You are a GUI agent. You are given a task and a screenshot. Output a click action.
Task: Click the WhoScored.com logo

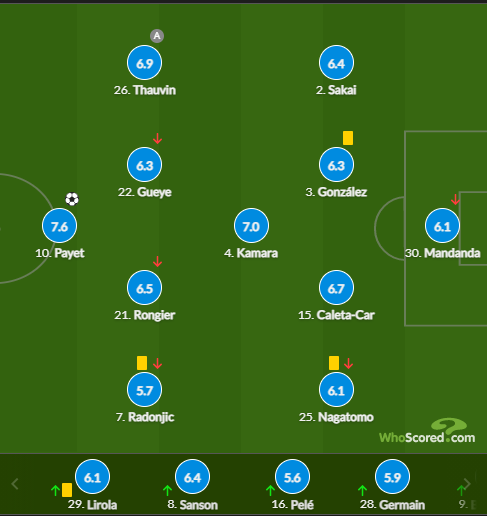pos(427,431)
